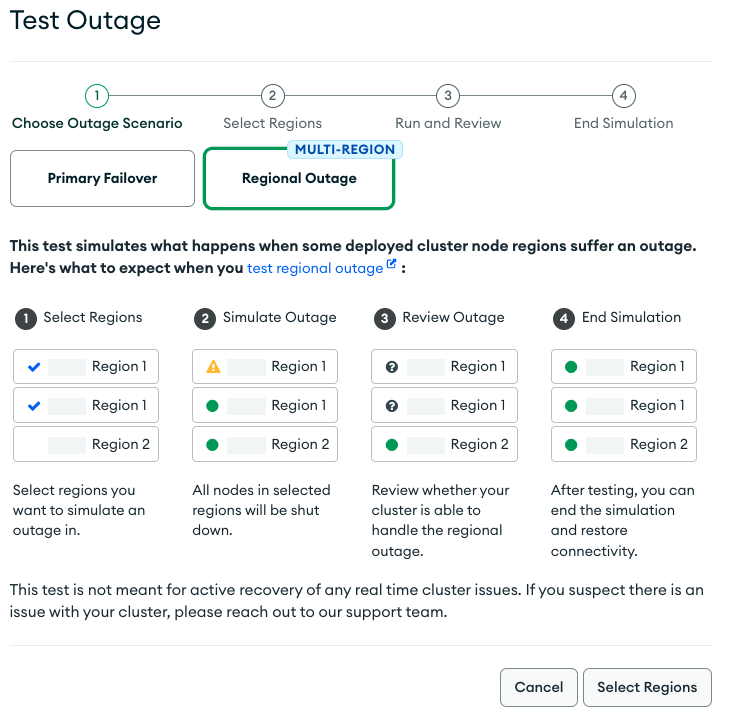Click the MULTI-REGION badge
729x716 pixels.
(344, 150)
